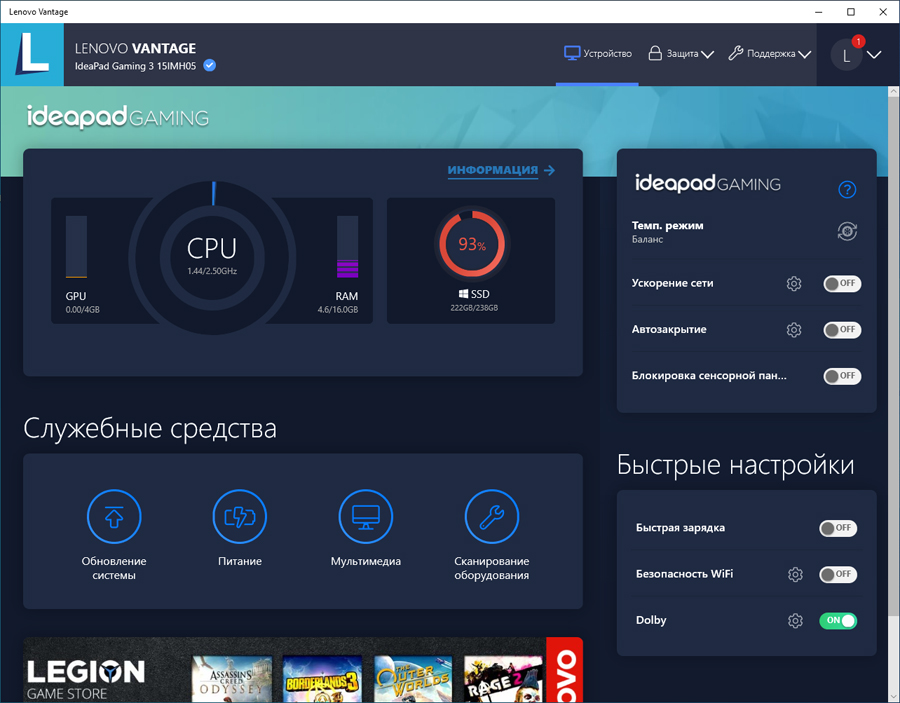Screen dimensions: 900x703
Task: Click the 1.44/2.50GHz CPU frequency
Action: [x=212, y=271]
